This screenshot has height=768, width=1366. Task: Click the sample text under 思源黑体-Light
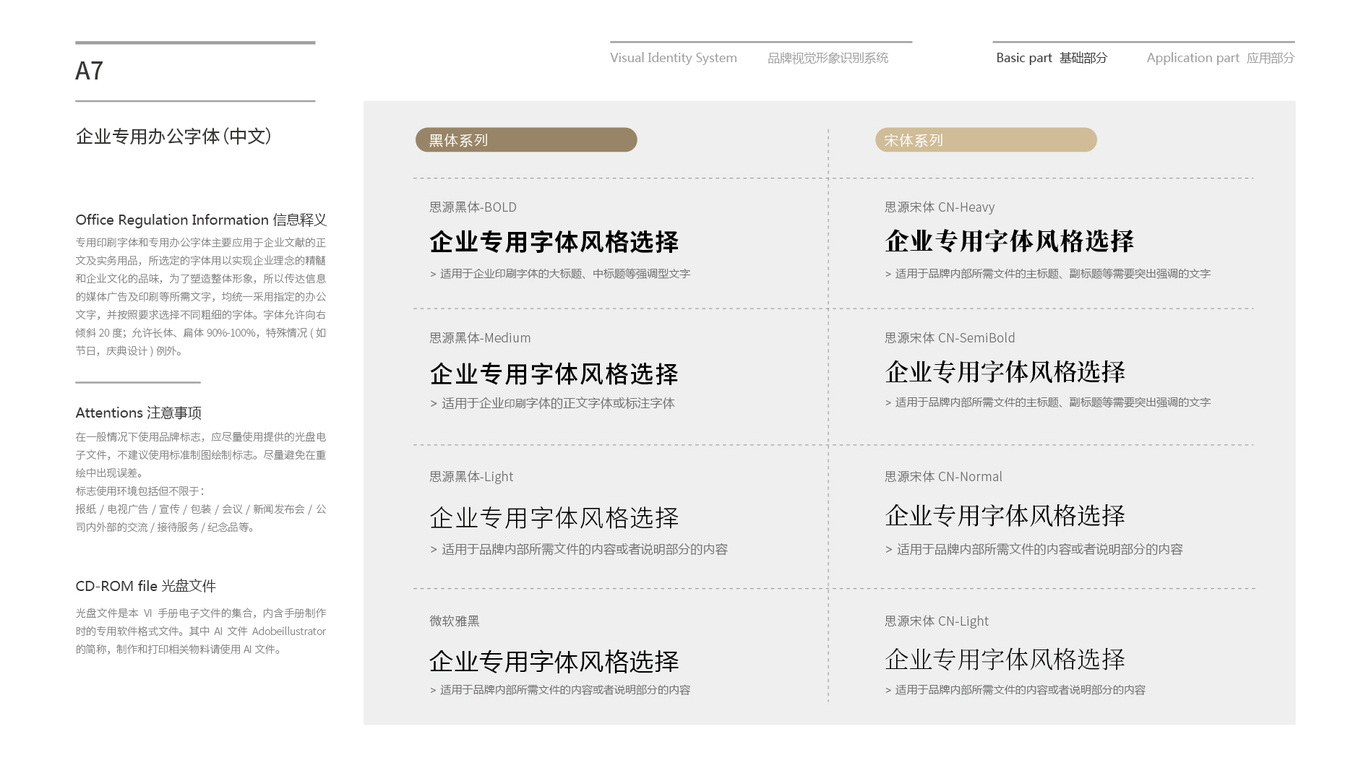pyautogui.click(x=554, y=518)
